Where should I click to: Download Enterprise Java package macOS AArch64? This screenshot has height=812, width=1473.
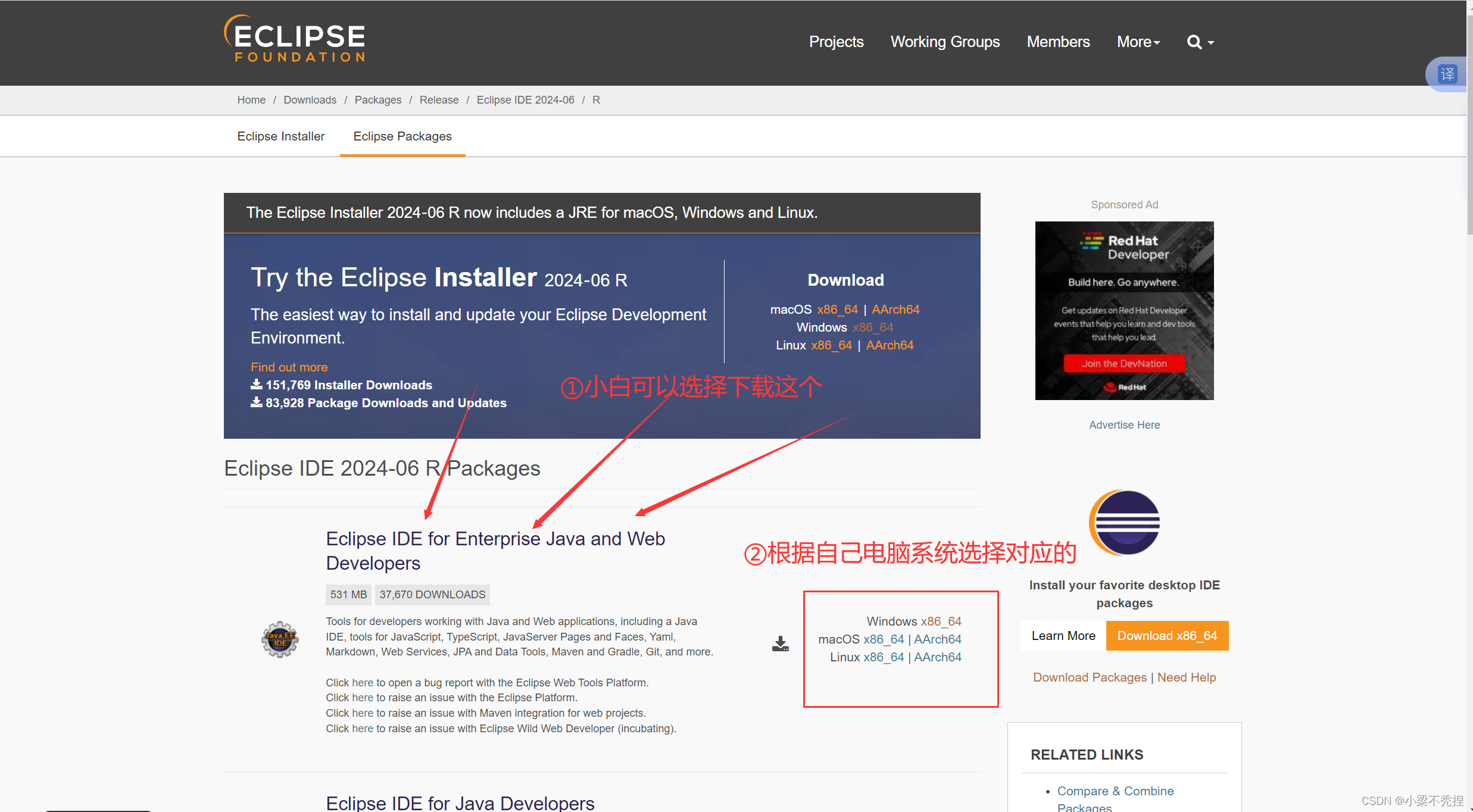tap(938, 639)
